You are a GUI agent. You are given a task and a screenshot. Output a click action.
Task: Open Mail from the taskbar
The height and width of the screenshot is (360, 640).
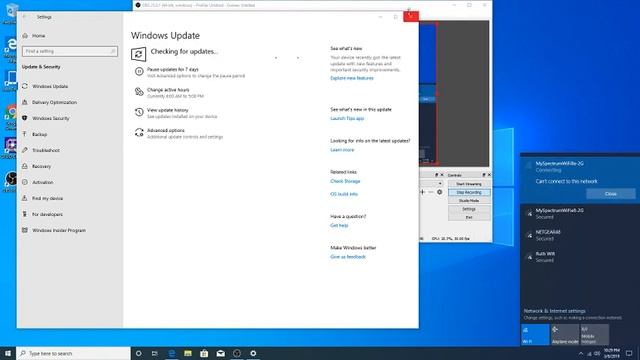pyautogui.click(x=220, y=353)
